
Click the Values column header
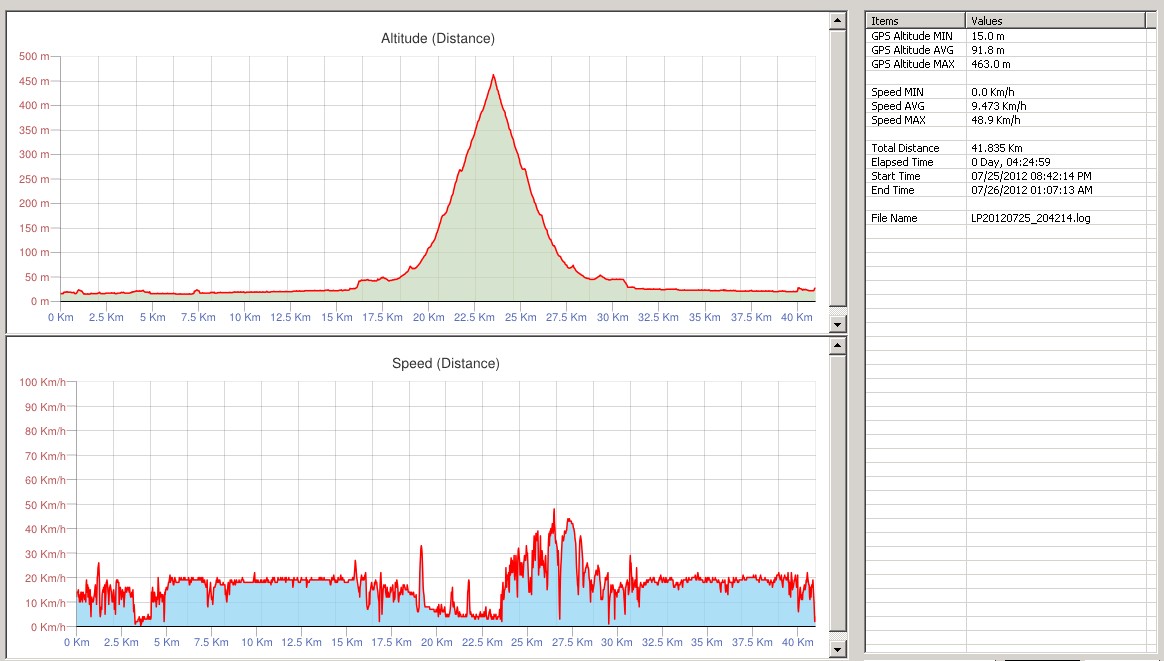[1054, 20]
